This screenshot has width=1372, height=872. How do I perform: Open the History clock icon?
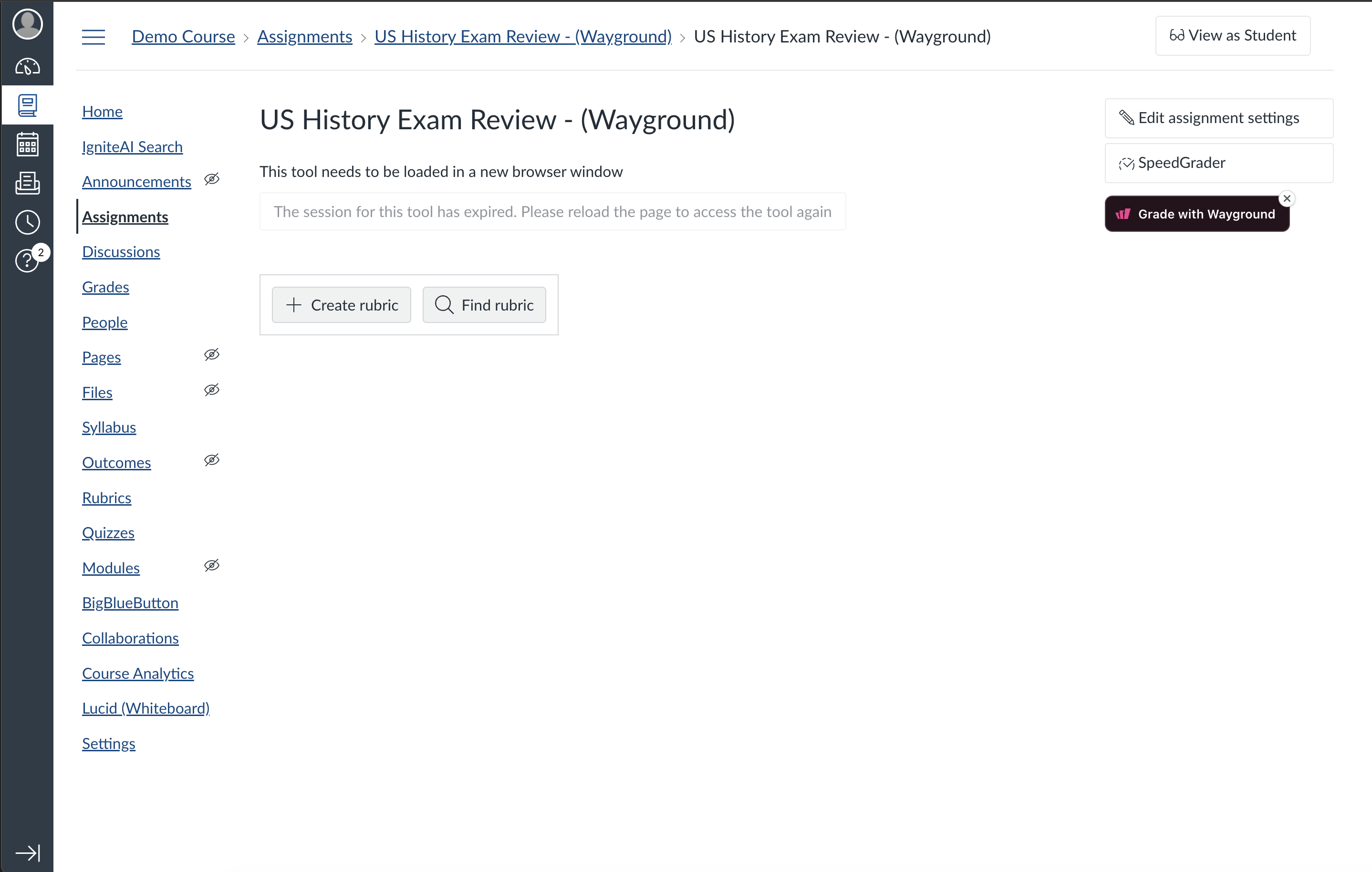(x=27, y=222)
